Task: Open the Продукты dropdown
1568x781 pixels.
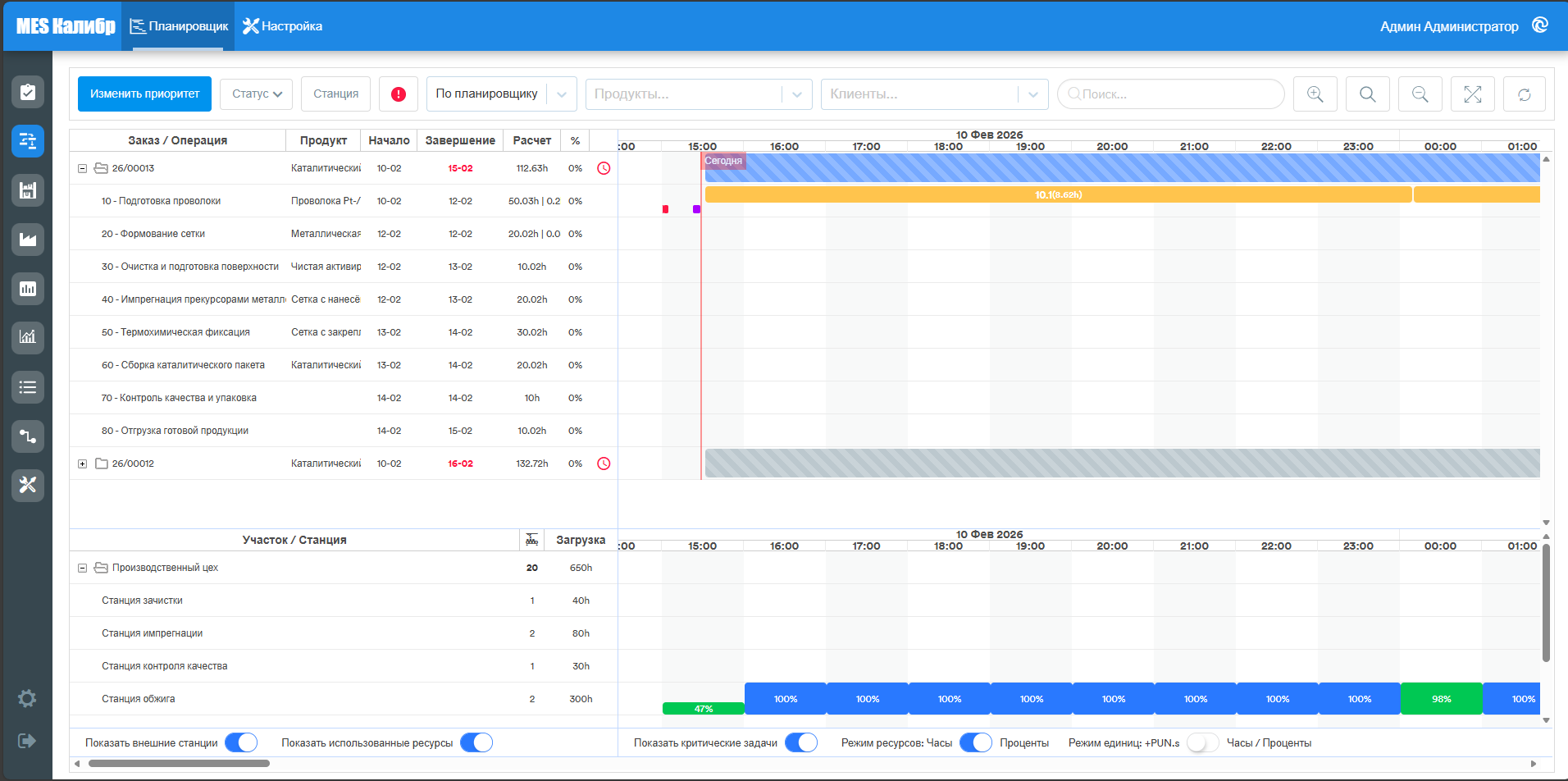Action: point(699,94)
